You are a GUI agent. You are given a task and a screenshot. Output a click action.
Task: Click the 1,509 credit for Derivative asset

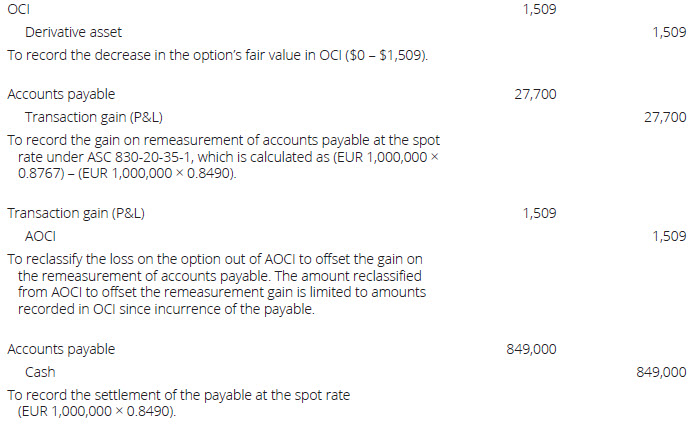pos(668,32)
